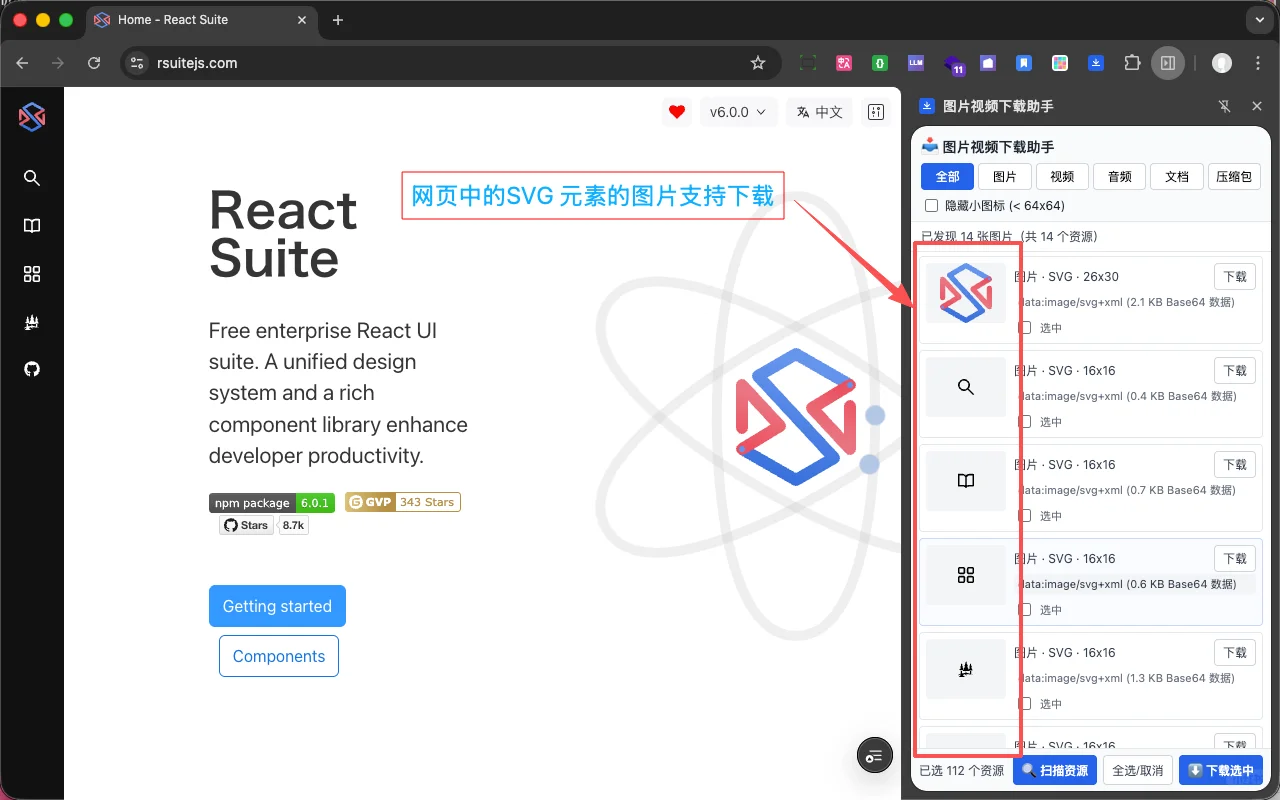Viewport: 1280px width, 800px height.
Task: Check 选中 on the first SVG image
Action: 1026,327
